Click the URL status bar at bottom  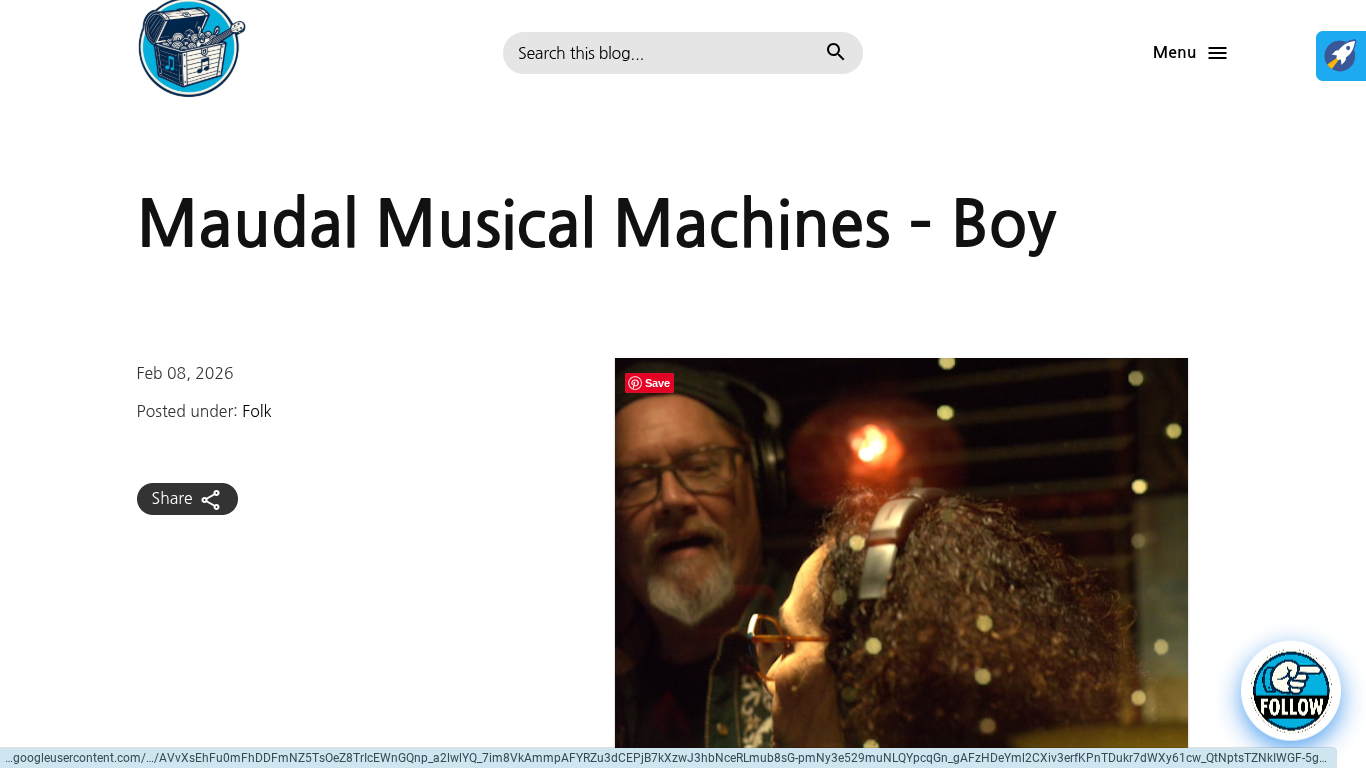(668, 758)
